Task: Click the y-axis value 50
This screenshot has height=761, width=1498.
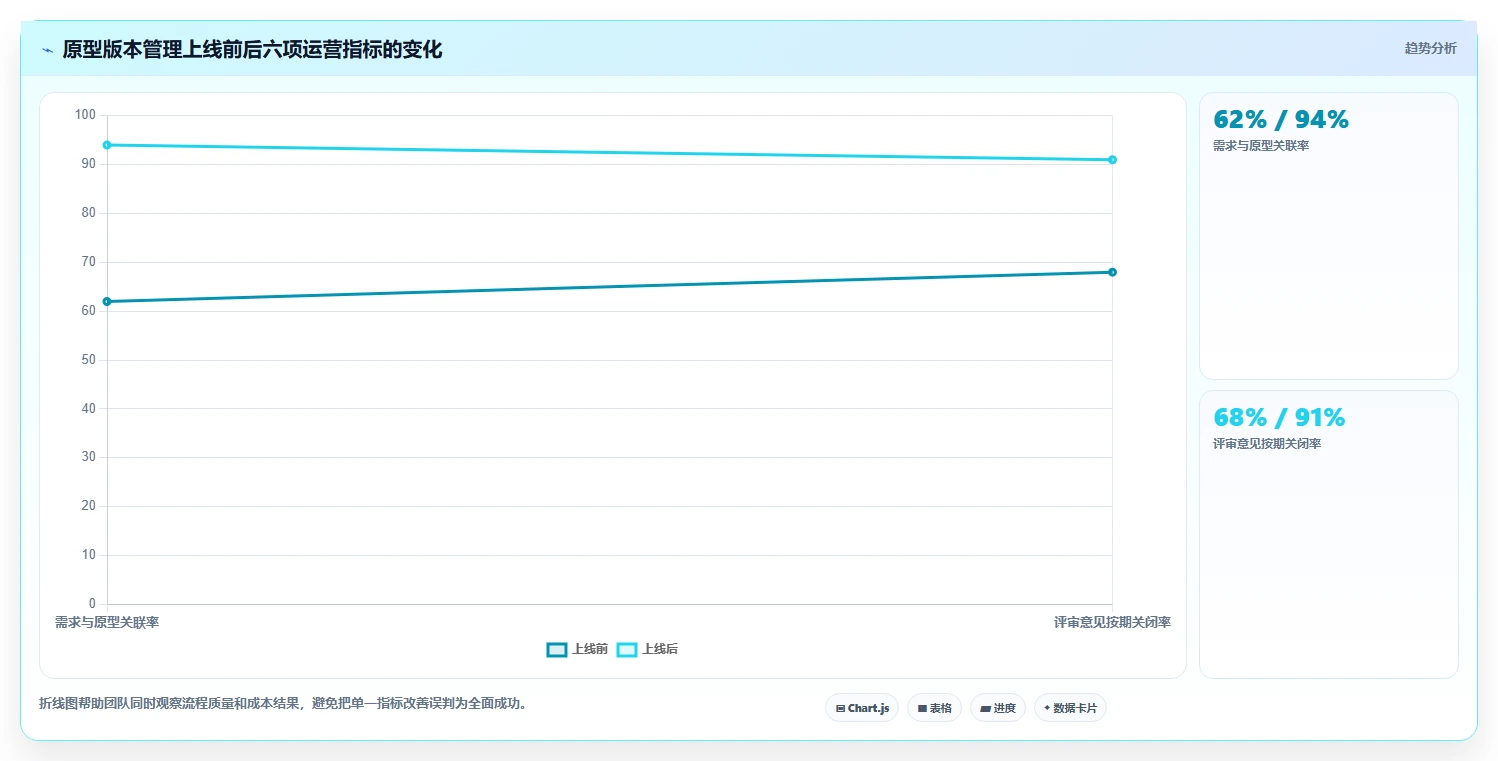Action: (88, 359)
